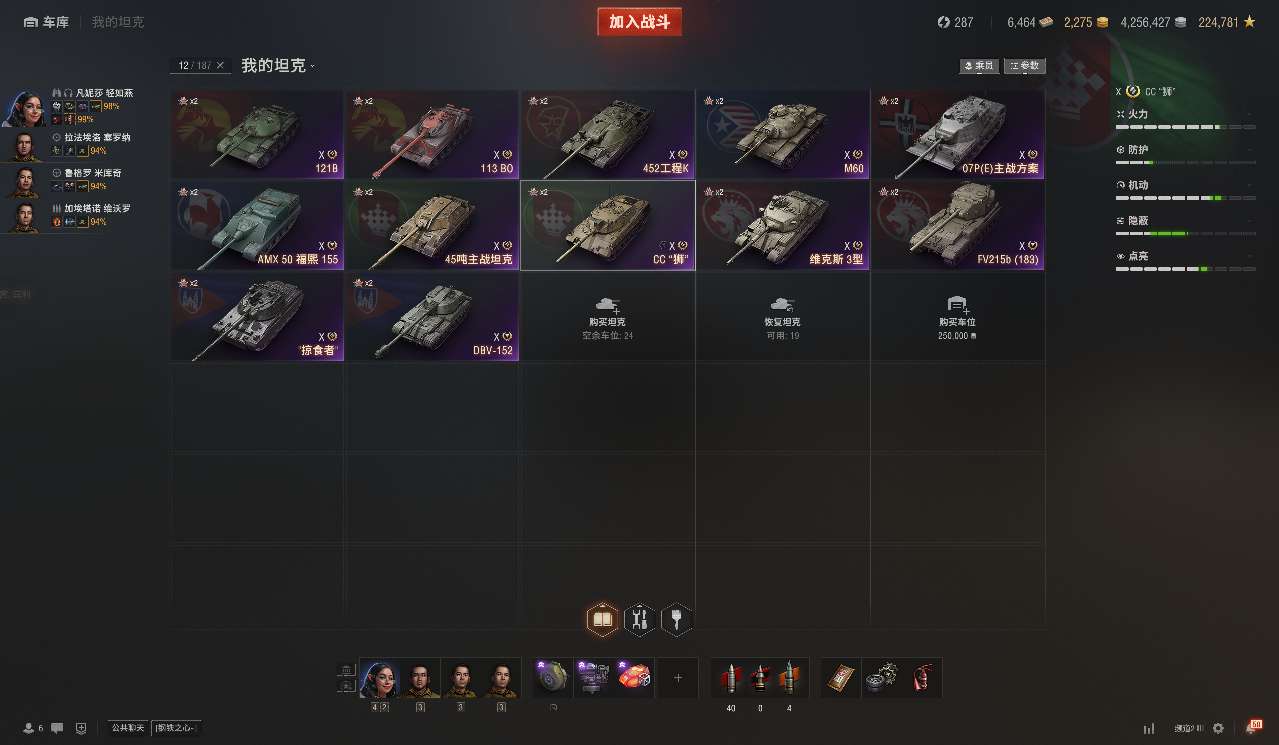Click the shell with count 40
The height and width of the screenshot is (745, 1279).
[731, 678]
